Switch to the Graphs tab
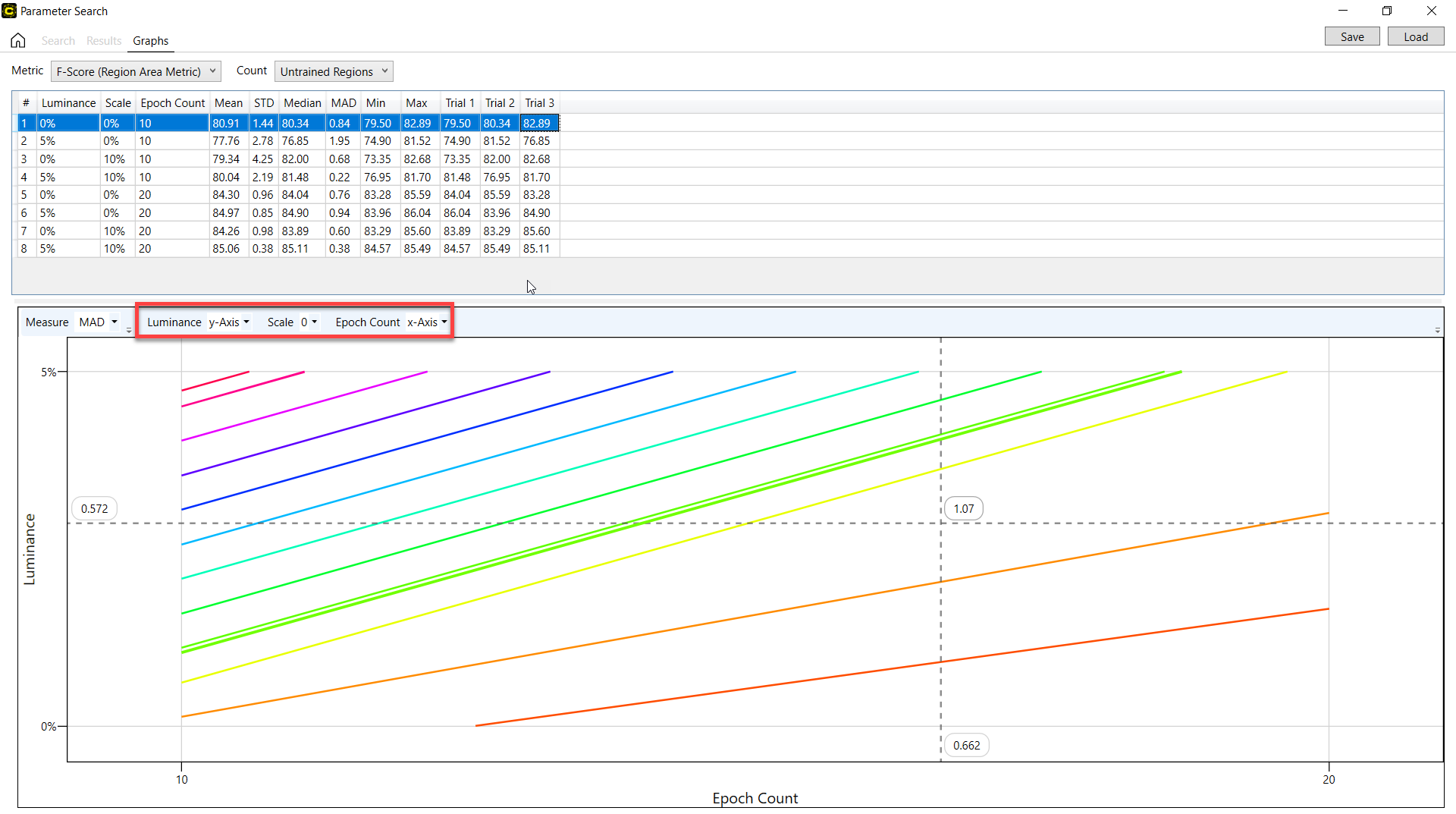 (x=150, y=41)
